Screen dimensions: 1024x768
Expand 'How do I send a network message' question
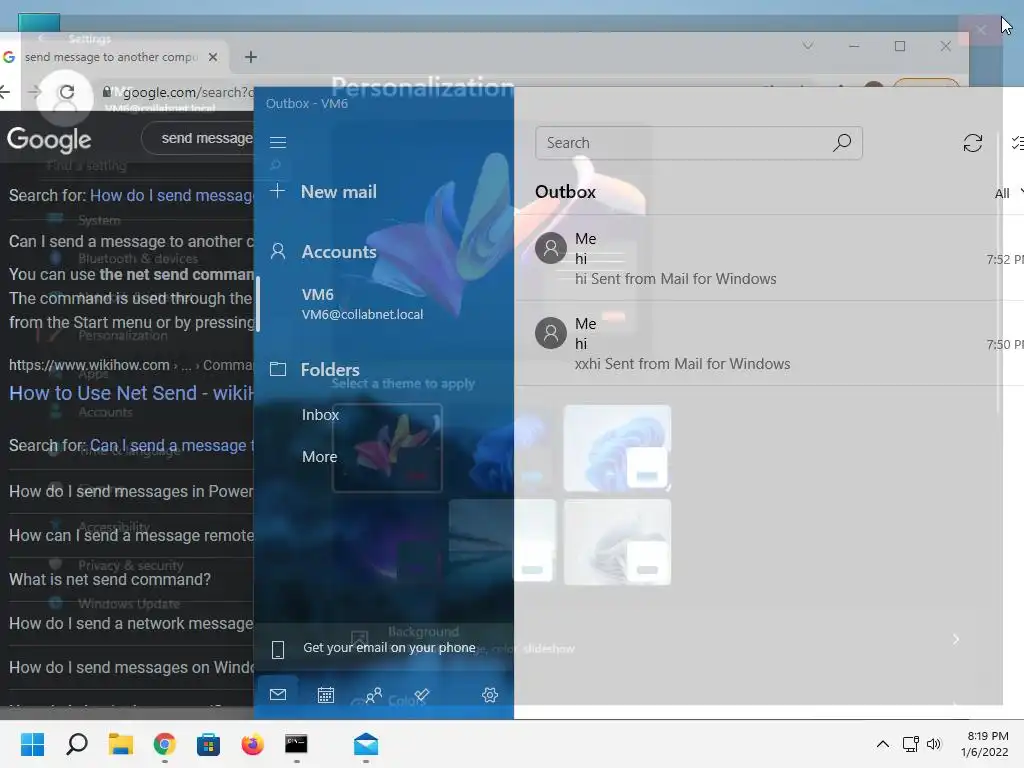[131, 624]
